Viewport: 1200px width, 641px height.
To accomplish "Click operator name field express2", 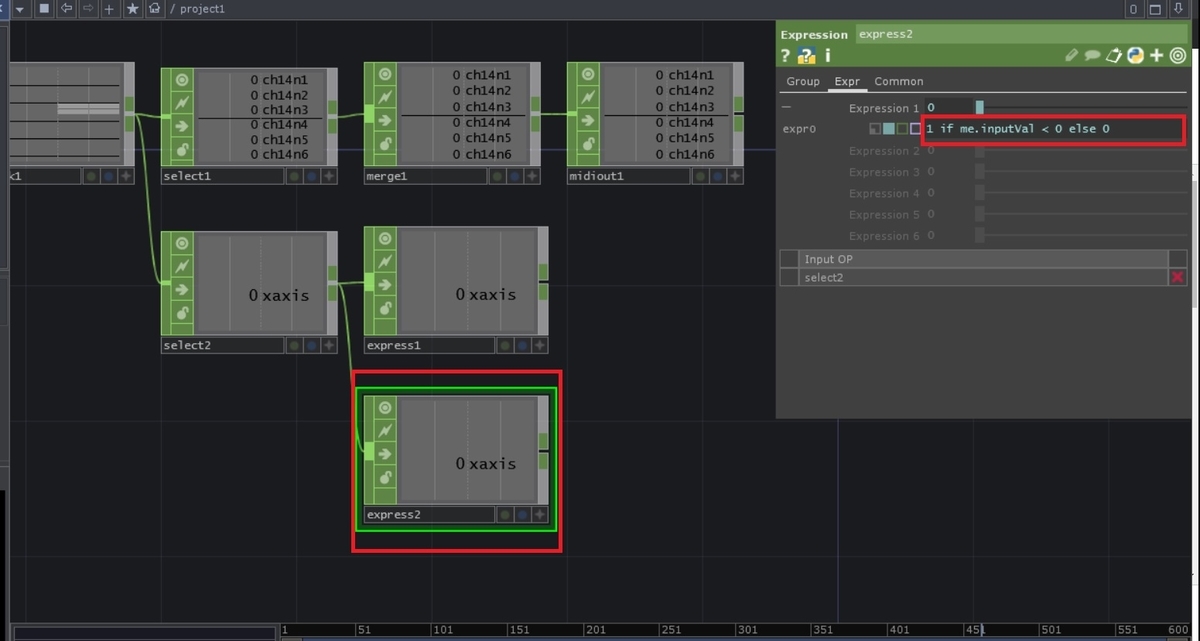I will 1022,34.
